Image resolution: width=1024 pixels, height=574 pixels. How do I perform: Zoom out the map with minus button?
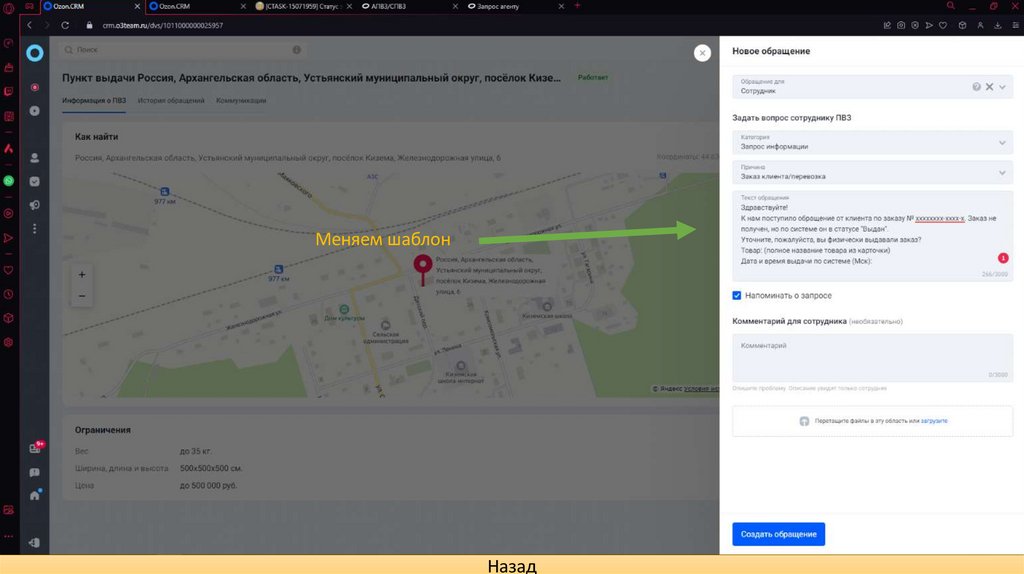tap(82, 296)
